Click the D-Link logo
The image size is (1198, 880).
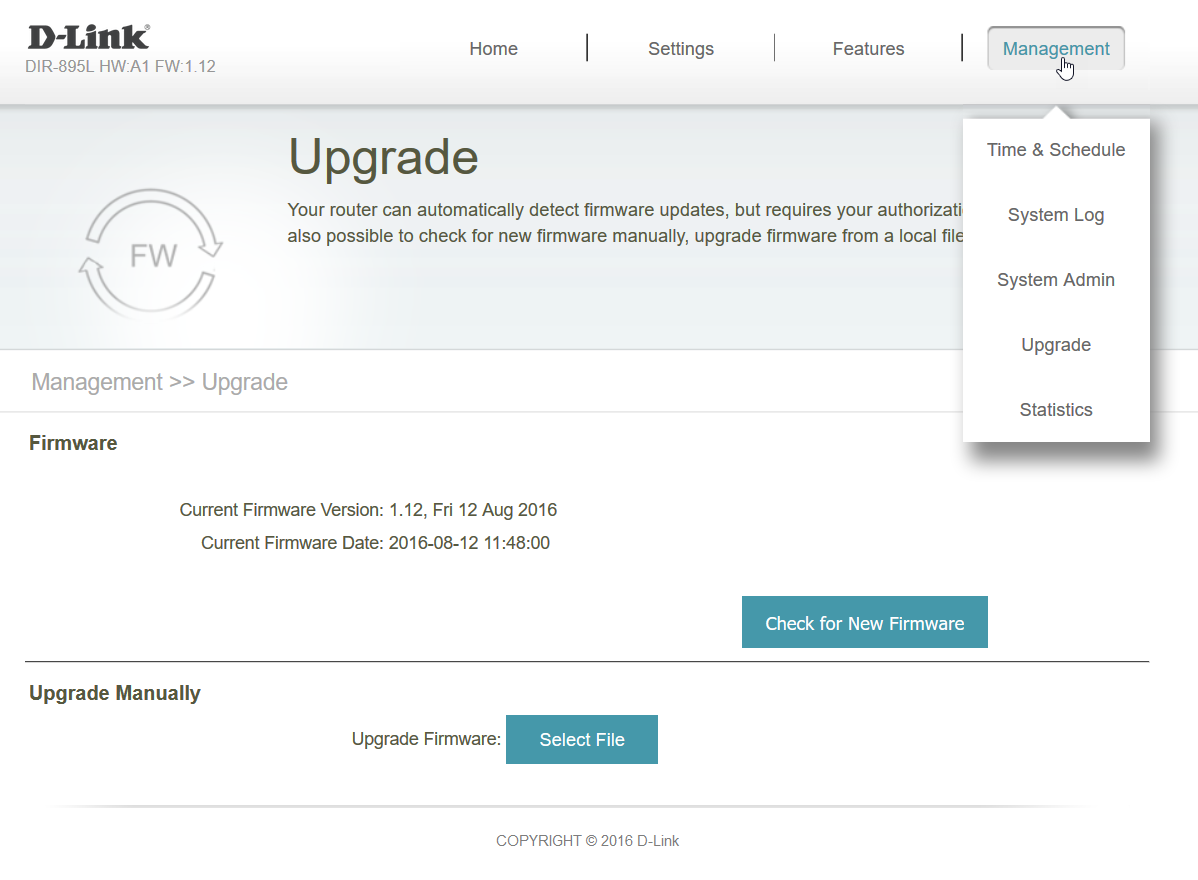[x=89, y=38]
